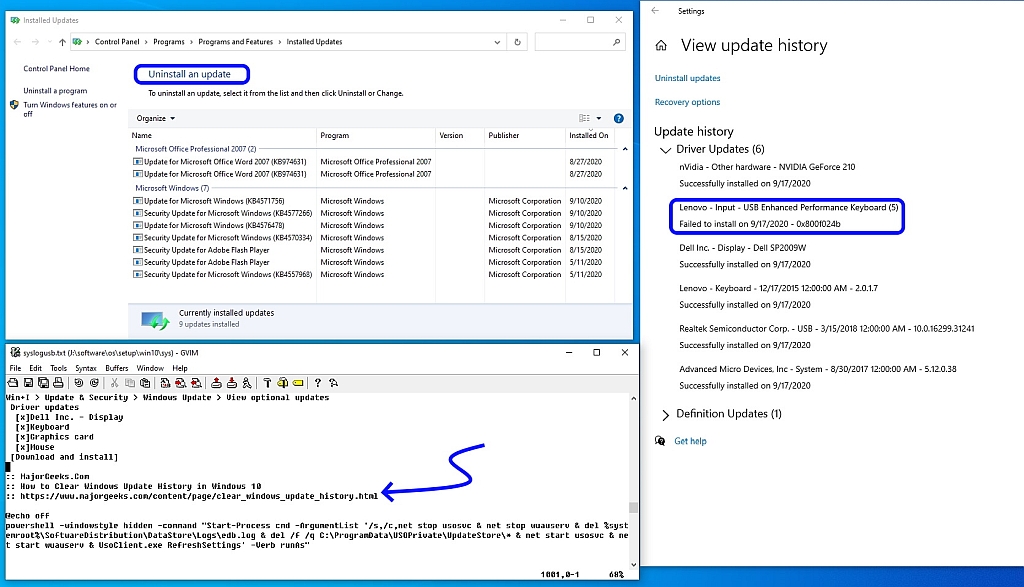Click Control Panel Home link
Screen dimensions: 1024x587
coord(56,69)
